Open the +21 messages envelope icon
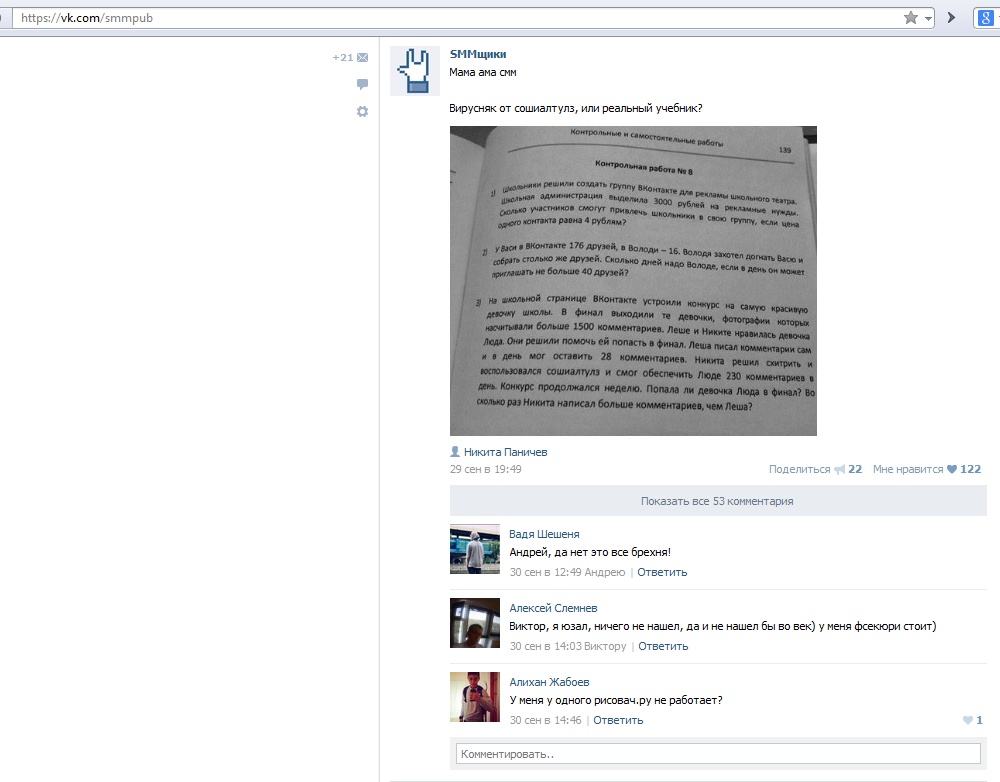This screenshot has width=1000, height=782. 362,57
